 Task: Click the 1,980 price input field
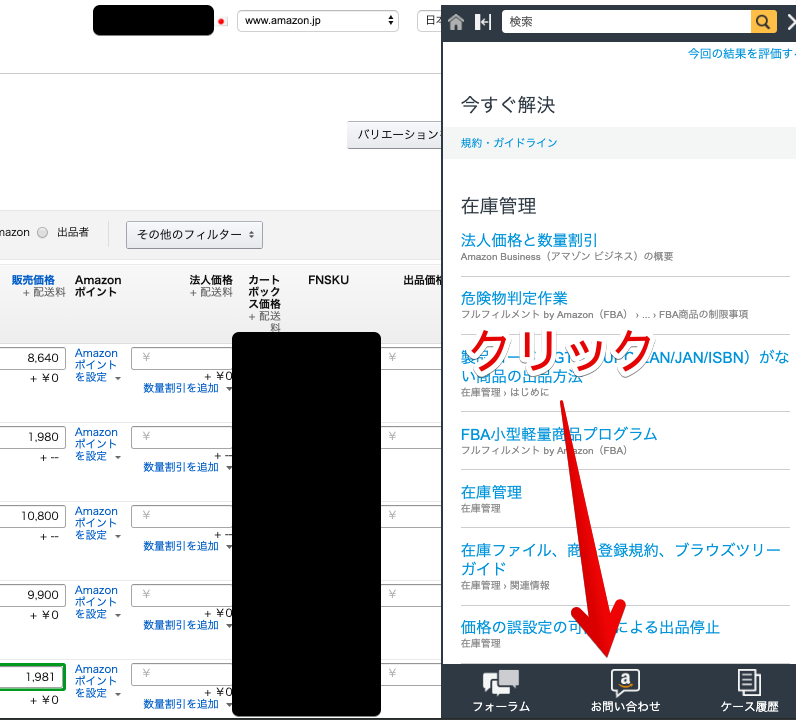tap(32, 437)
